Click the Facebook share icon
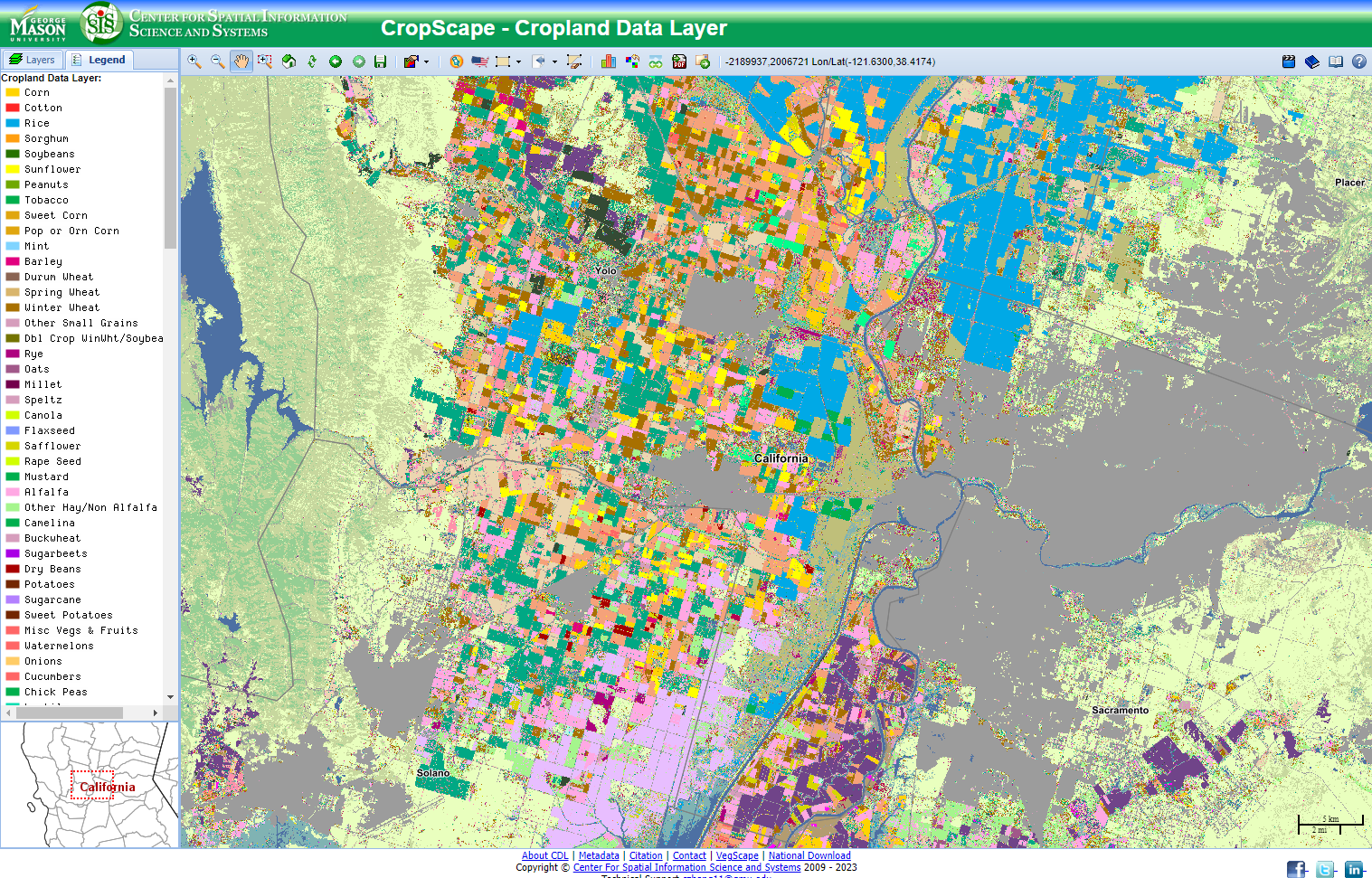 click(x=1296, y=869)
